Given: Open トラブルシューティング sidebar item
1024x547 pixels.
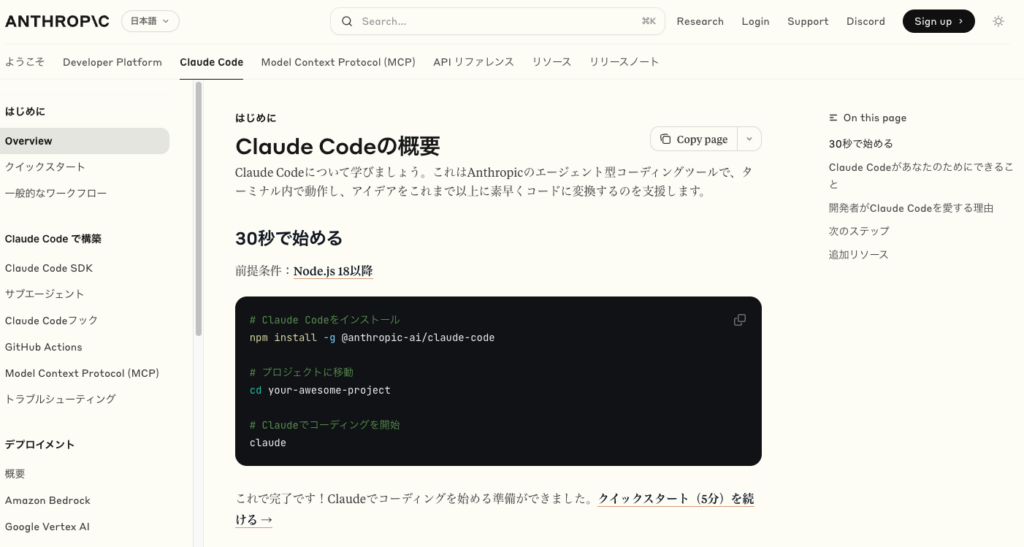Looking at the screenshot, I should click(x=61, y=399).
